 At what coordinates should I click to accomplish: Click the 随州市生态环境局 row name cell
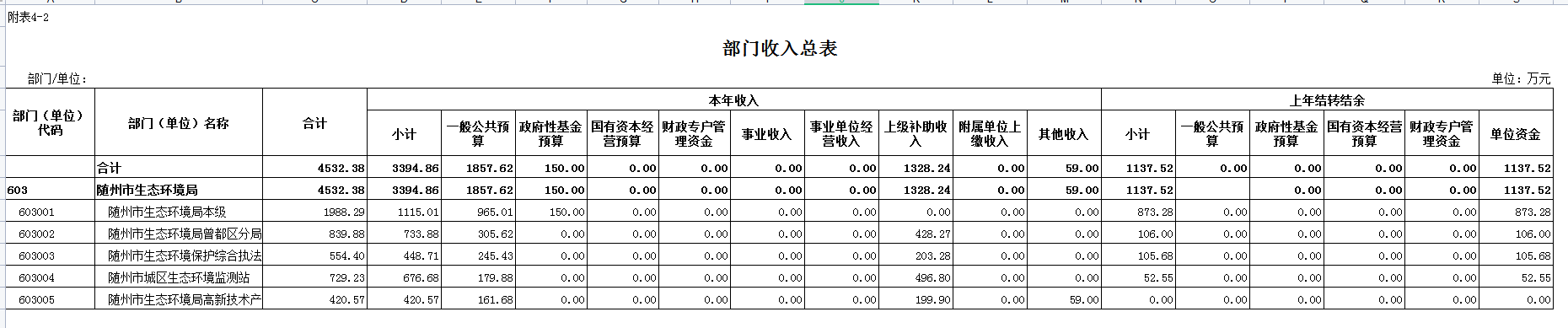click(x=179, y=190)
